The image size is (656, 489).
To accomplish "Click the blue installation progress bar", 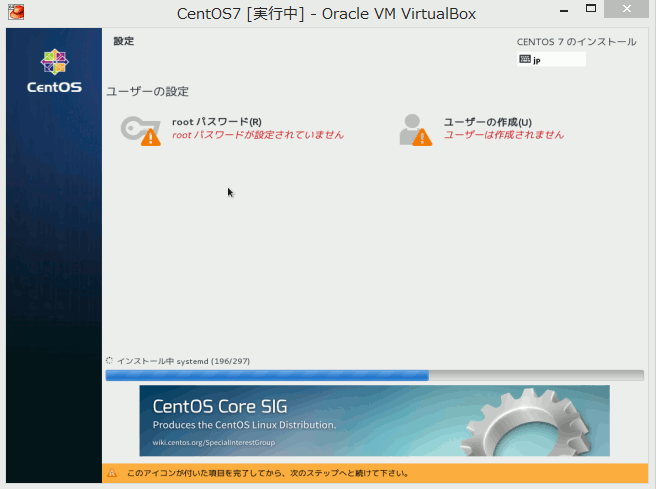I will [x=267, y=376].
